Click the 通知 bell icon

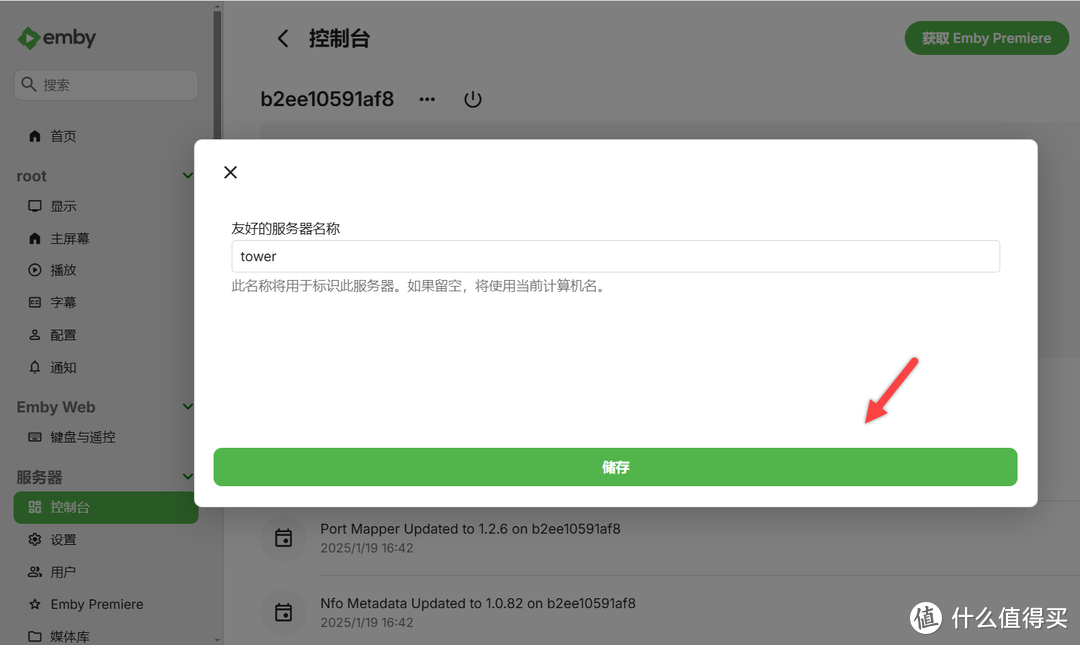click(x=34, y=367)
